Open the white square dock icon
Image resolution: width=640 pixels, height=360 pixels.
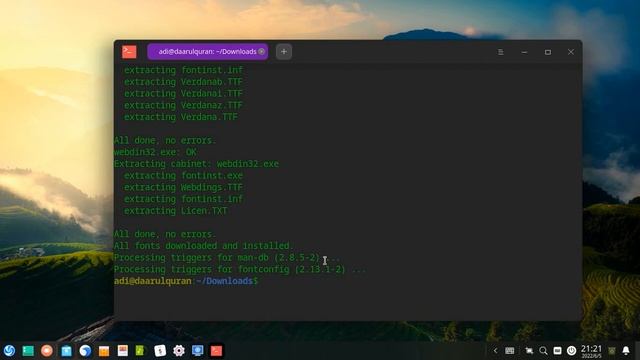[x=160, y=350]
